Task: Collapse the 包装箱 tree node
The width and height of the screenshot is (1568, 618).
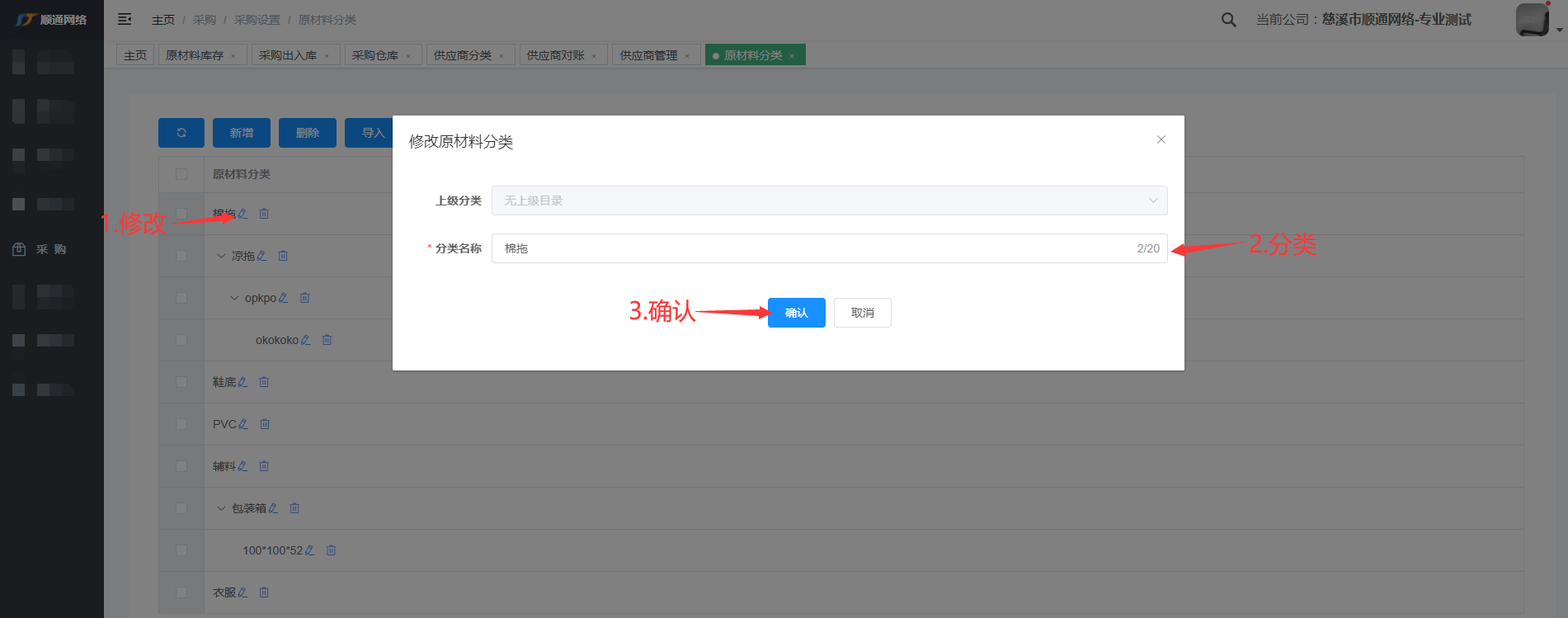Action: coord(221,508)
